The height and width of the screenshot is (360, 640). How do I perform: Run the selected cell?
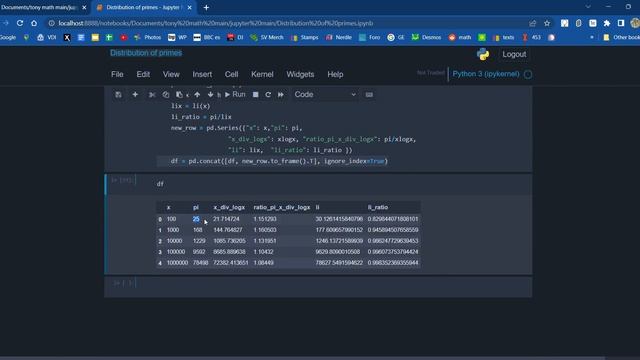click(x=235, y=95)
